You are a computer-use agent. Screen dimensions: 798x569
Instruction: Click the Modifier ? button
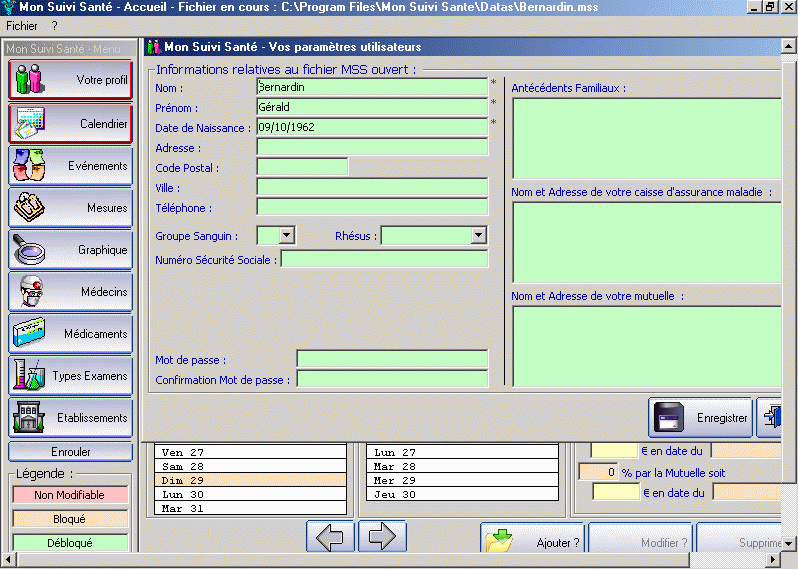click(x=641, y=538)
